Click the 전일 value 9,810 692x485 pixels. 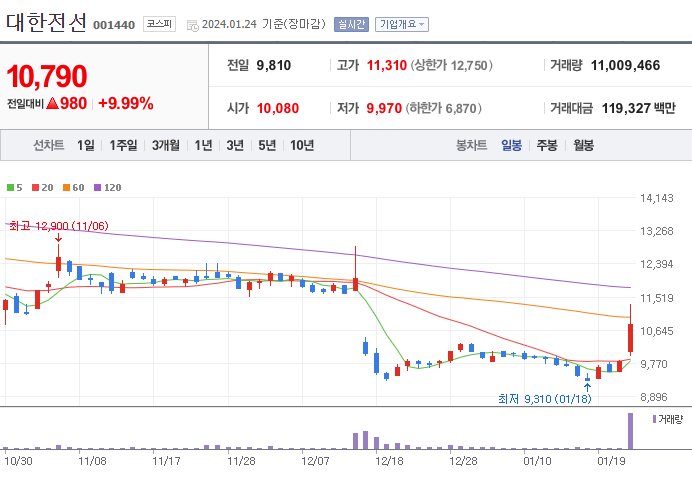coord(274,65)
